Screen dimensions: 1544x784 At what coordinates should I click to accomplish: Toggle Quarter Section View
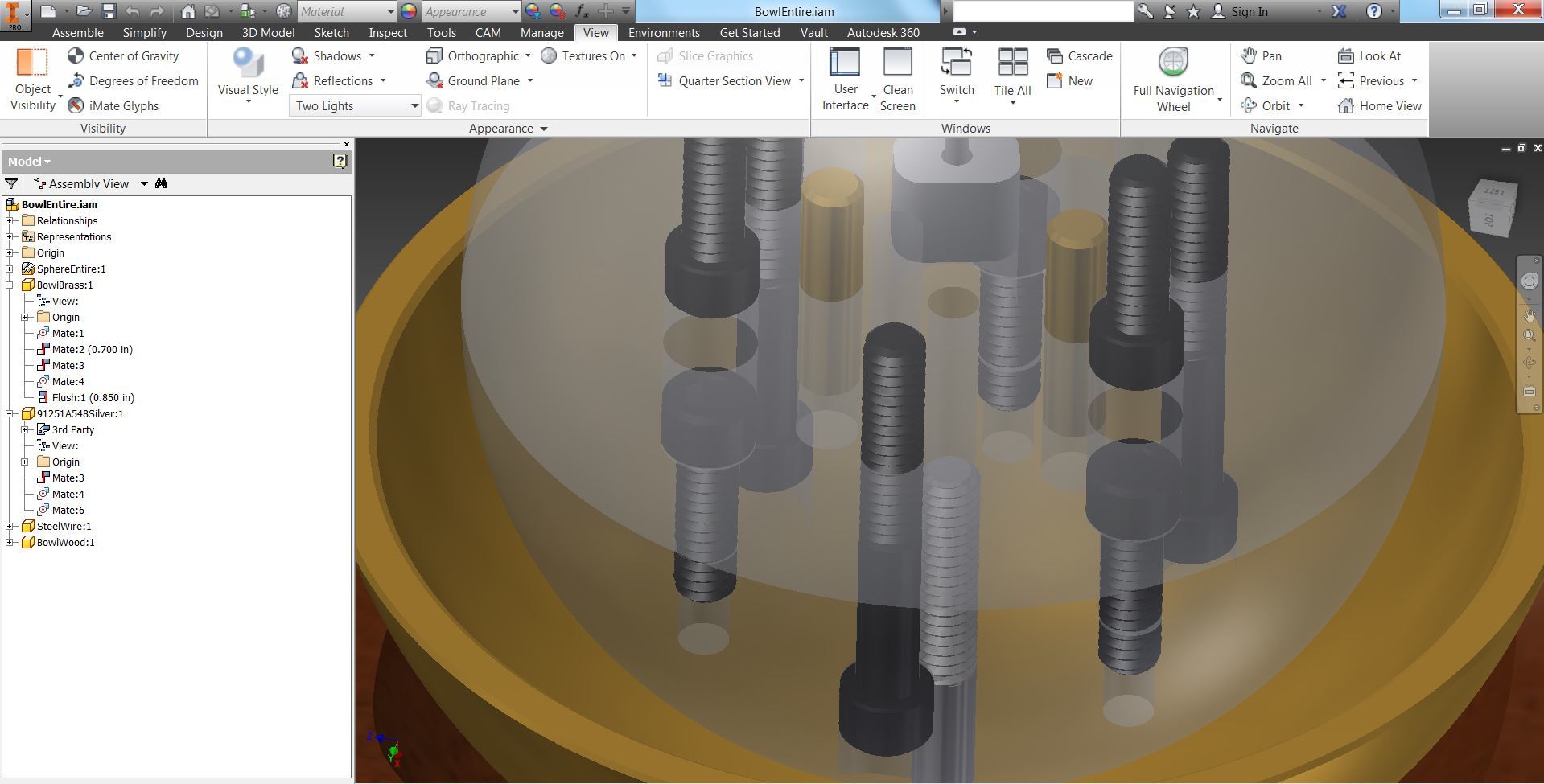pos(724,80)
